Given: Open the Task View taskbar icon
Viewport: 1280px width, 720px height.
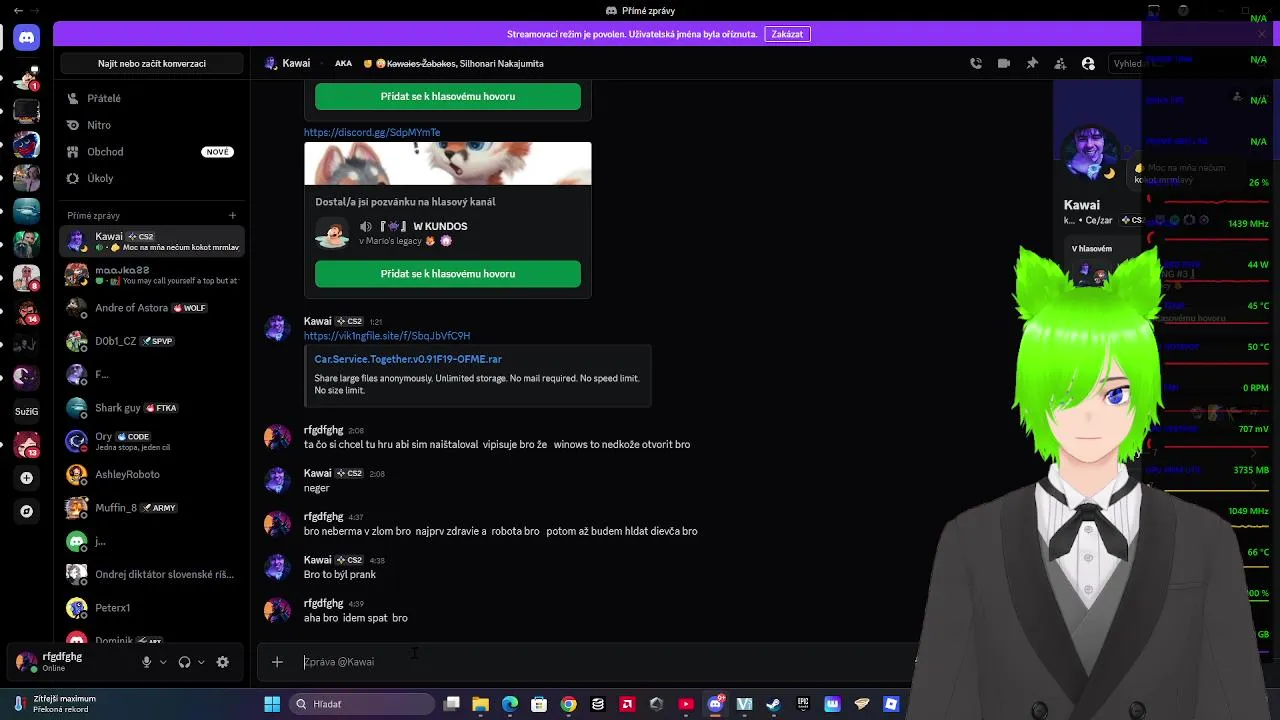Looking at the screenshot, I should click(x=452, y=704).
